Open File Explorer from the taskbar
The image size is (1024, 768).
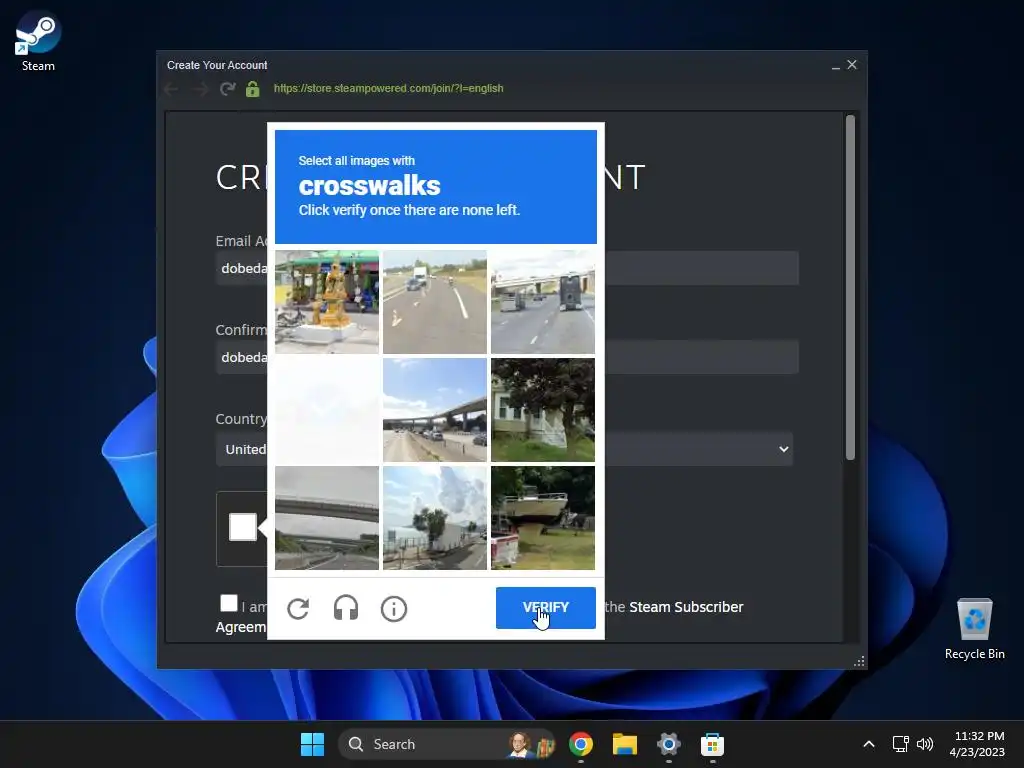point(624,744)
